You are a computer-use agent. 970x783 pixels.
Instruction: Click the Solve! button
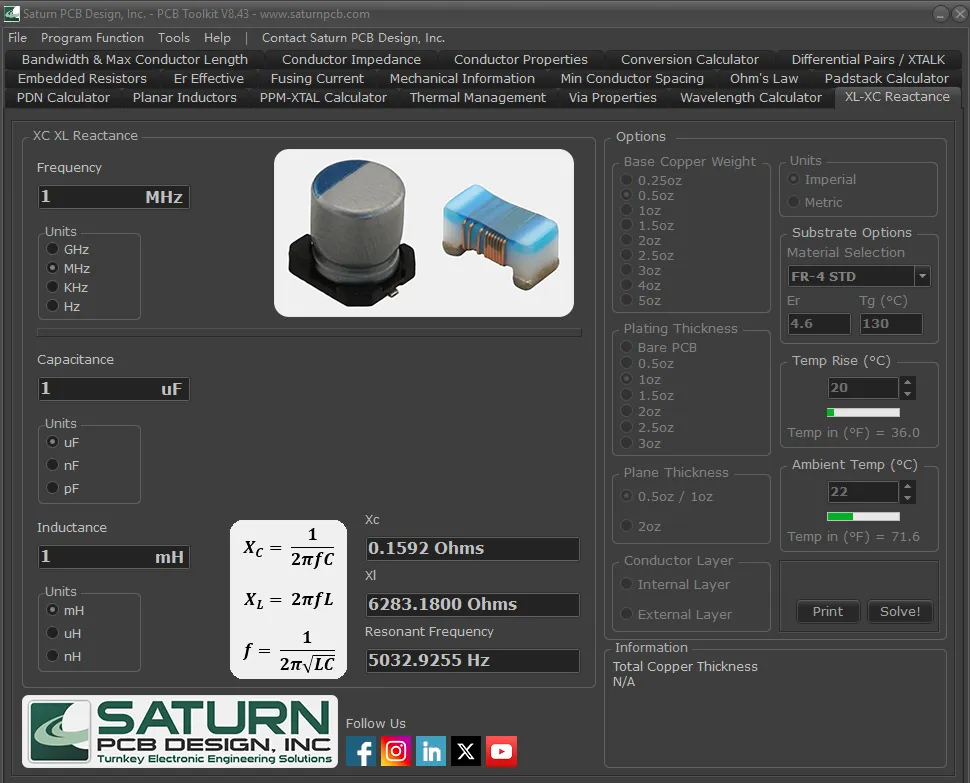(x=899, y=611)
